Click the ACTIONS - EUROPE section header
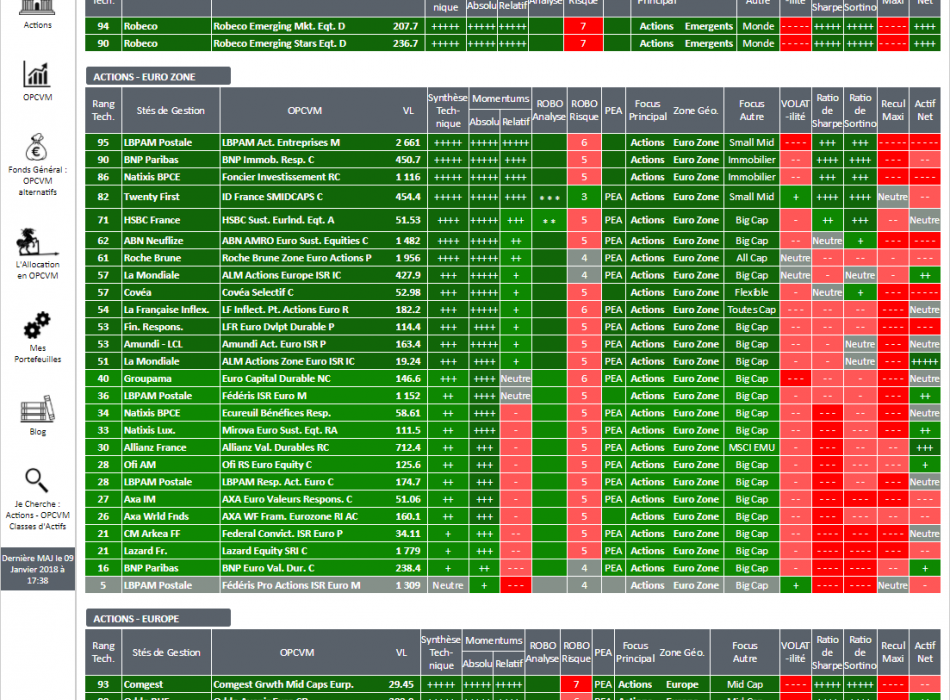 pyautogui.click(x=158, y=619)
